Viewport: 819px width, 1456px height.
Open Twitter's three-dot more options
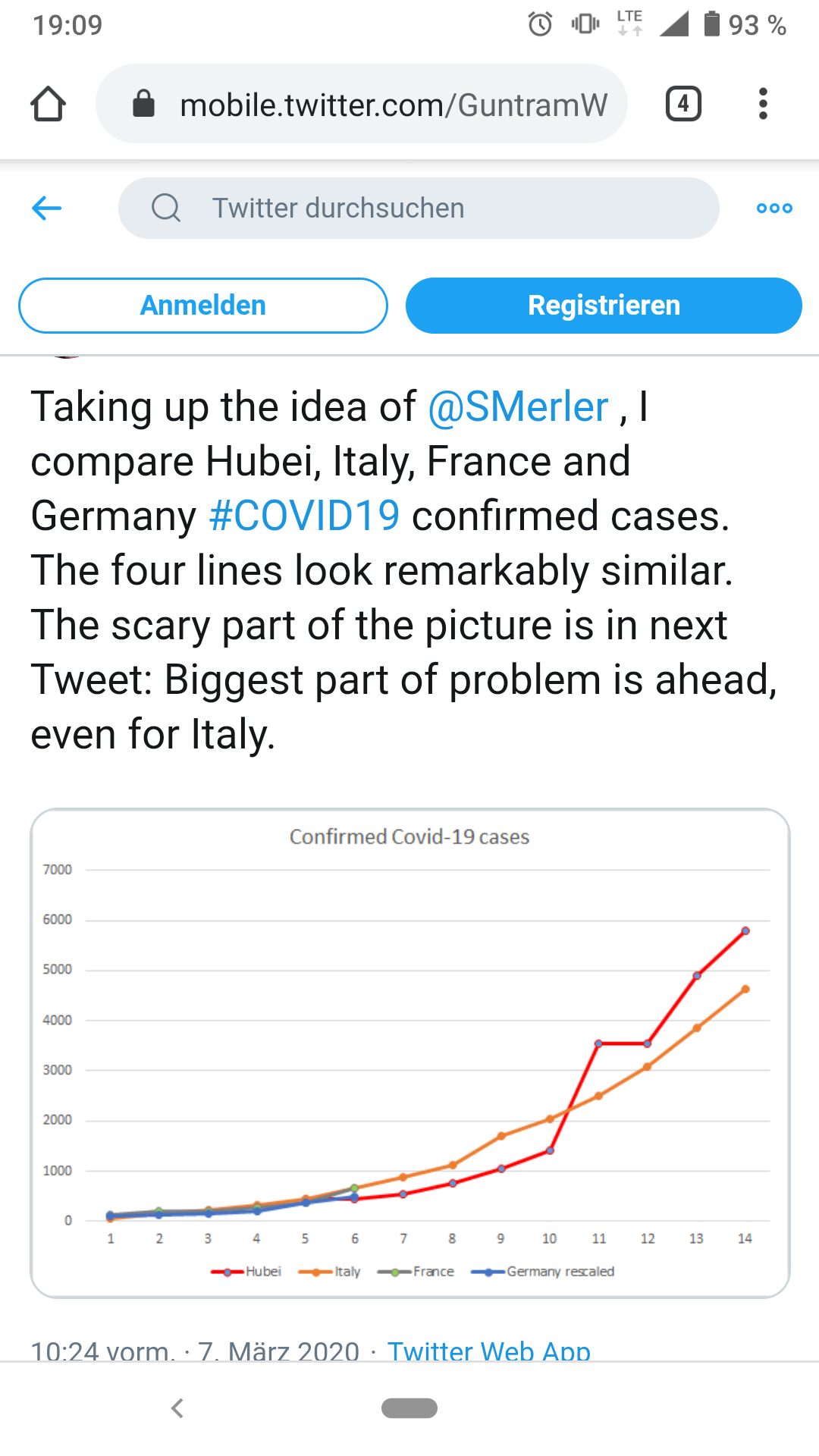[774, 208]
